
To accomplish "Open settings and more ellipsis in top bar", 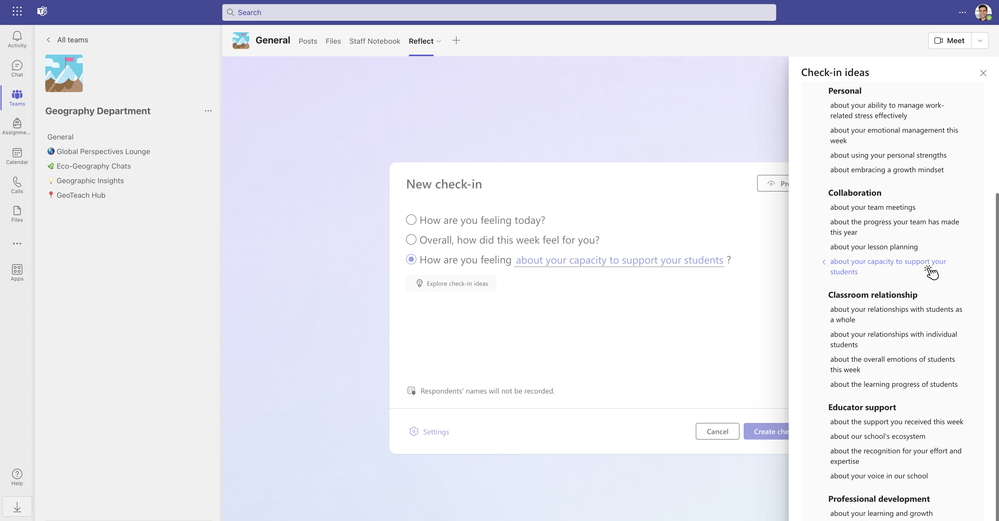I will coord(962,12).
